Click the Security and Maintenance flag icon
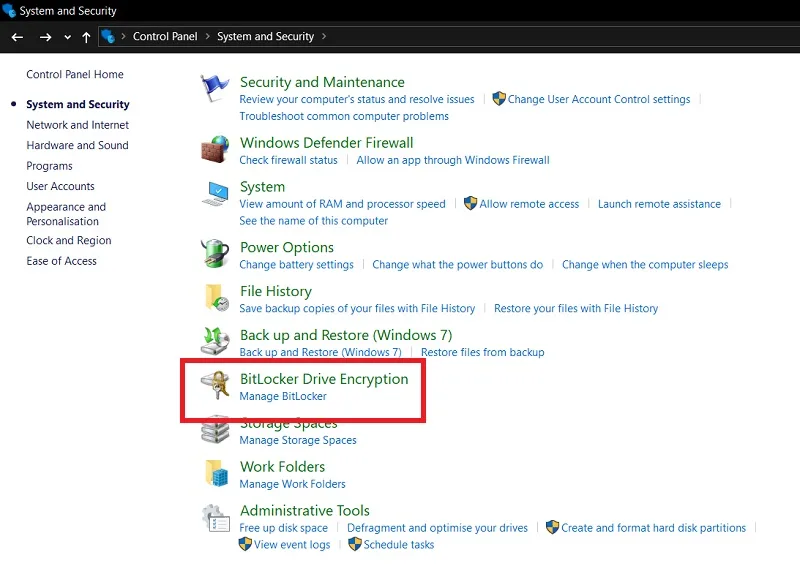This screenshot has width=800, height=585. click(214, 88)
